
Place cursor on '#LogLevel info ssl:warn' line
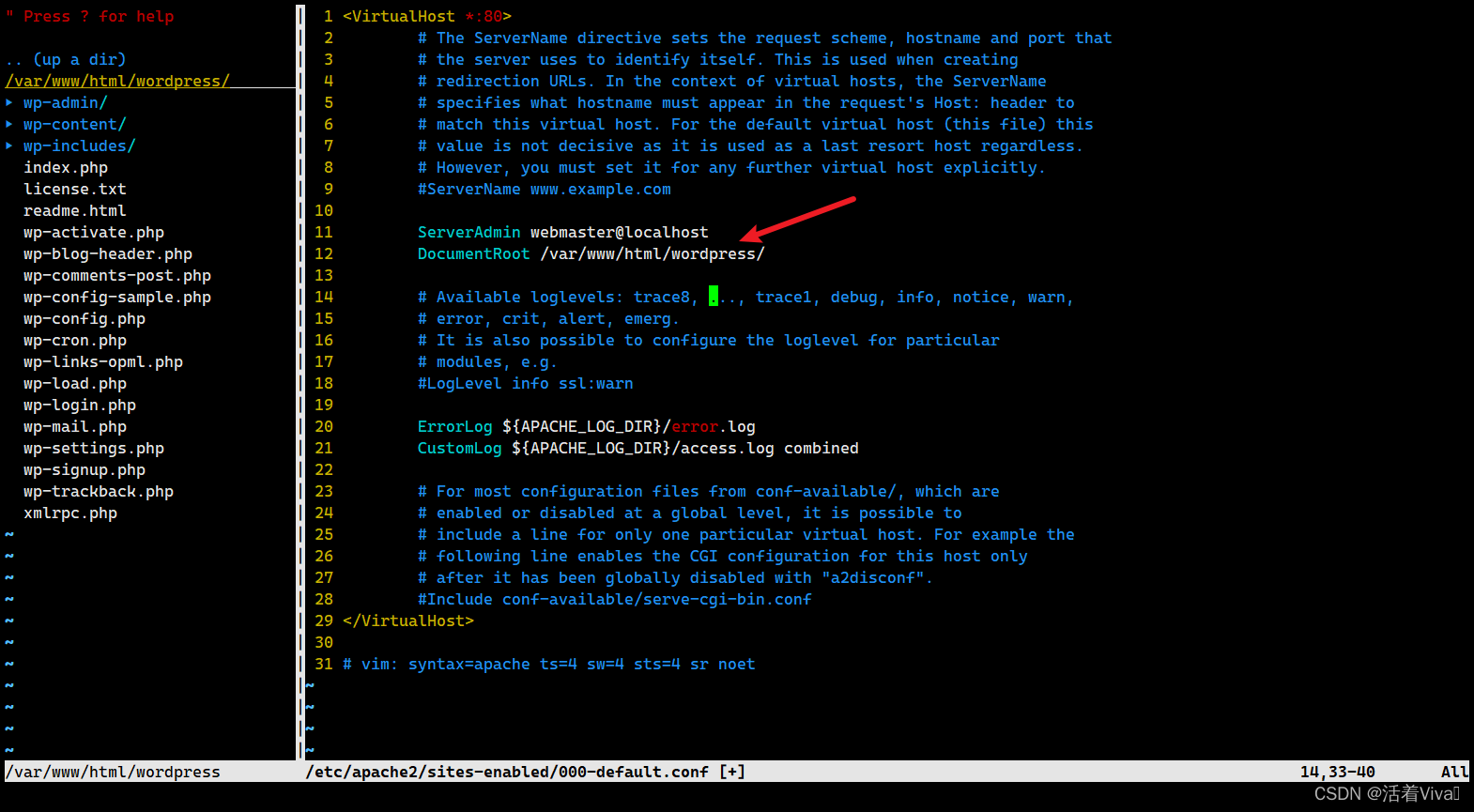click(526, 383)
